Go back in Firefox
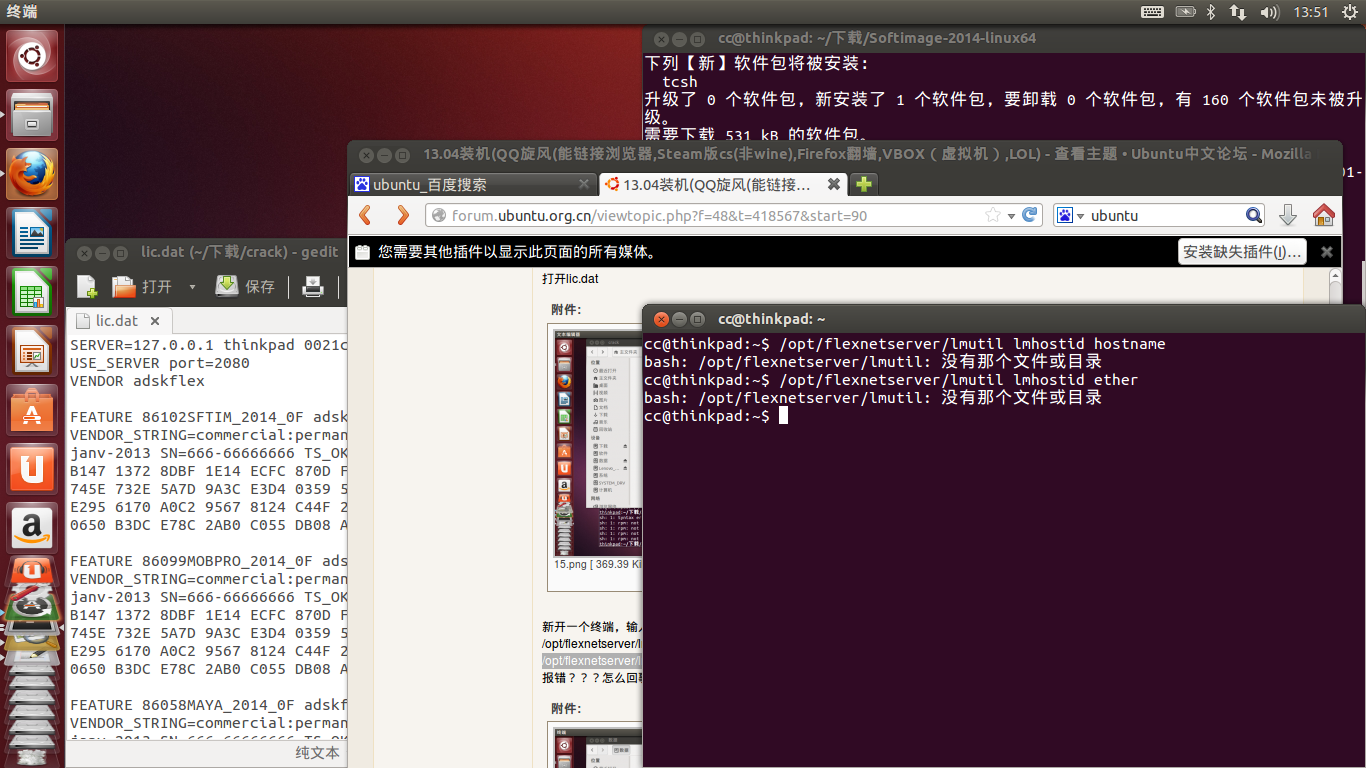Image resolution: width=1366 pixels, height=768 pixels. click(365, 215)
